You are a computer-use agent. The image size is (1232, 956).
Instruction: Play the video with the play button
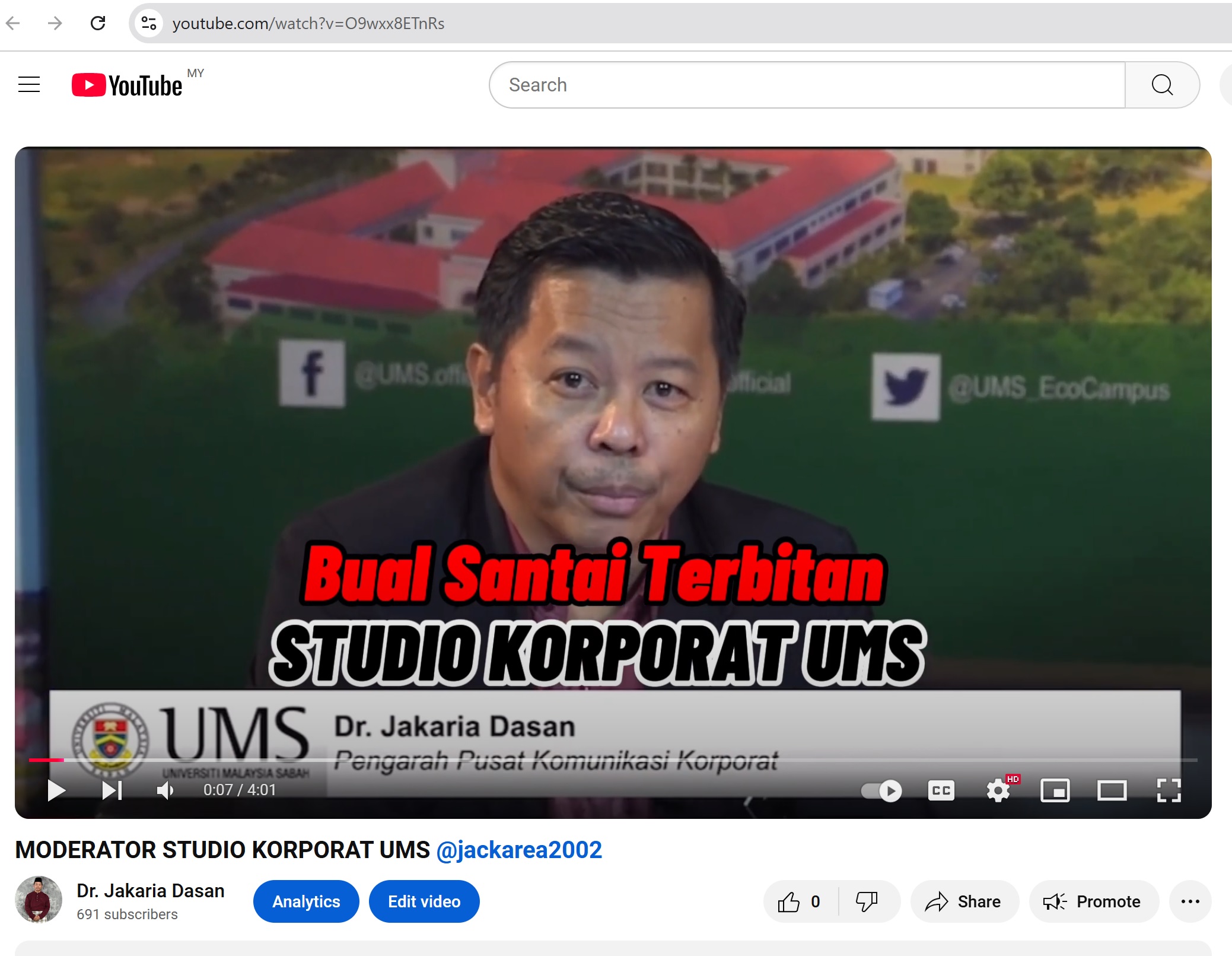56,790
